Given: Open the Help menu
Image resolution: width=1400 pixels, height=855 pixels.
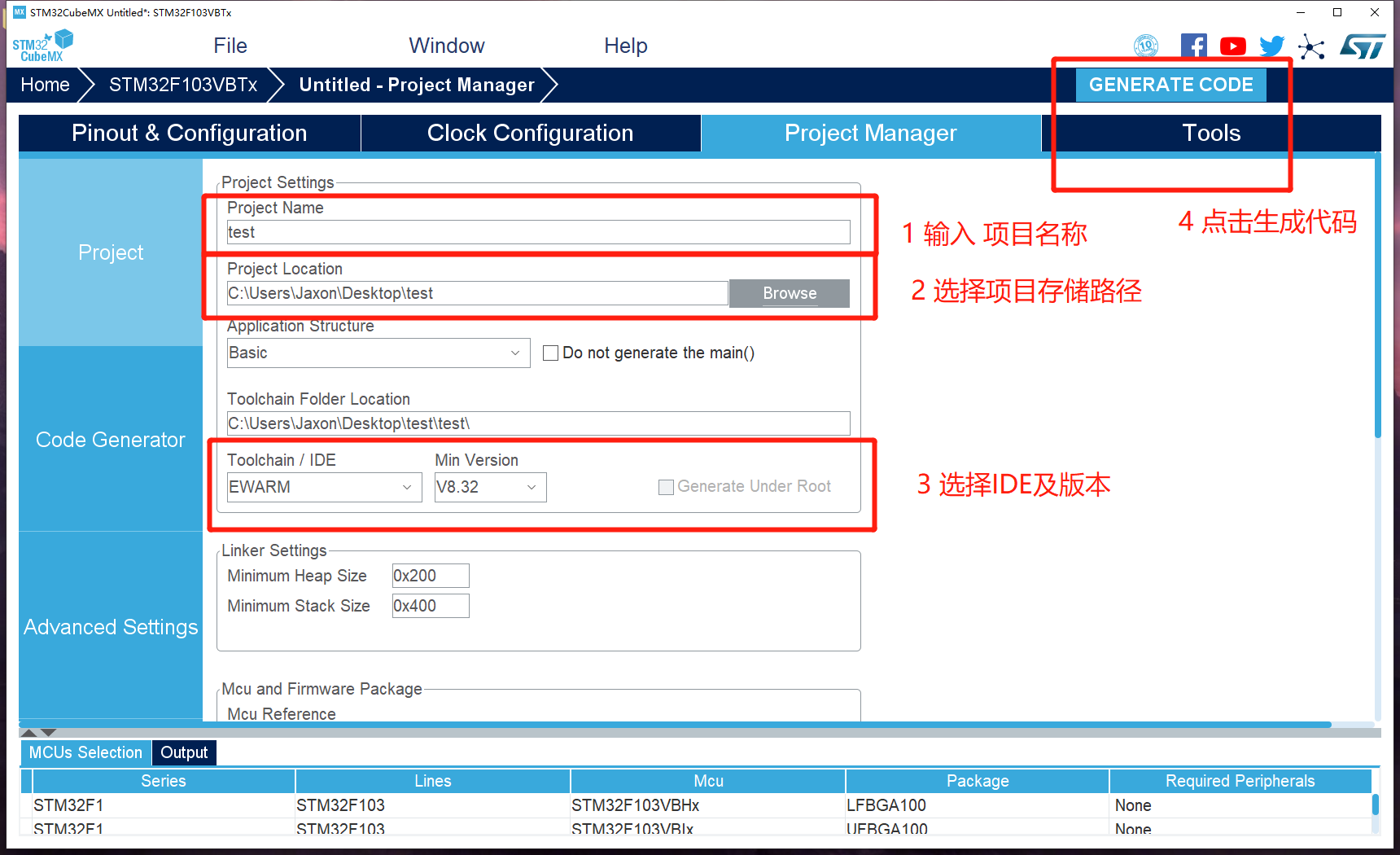Looking at the screenshot, I should click(626, 46).
